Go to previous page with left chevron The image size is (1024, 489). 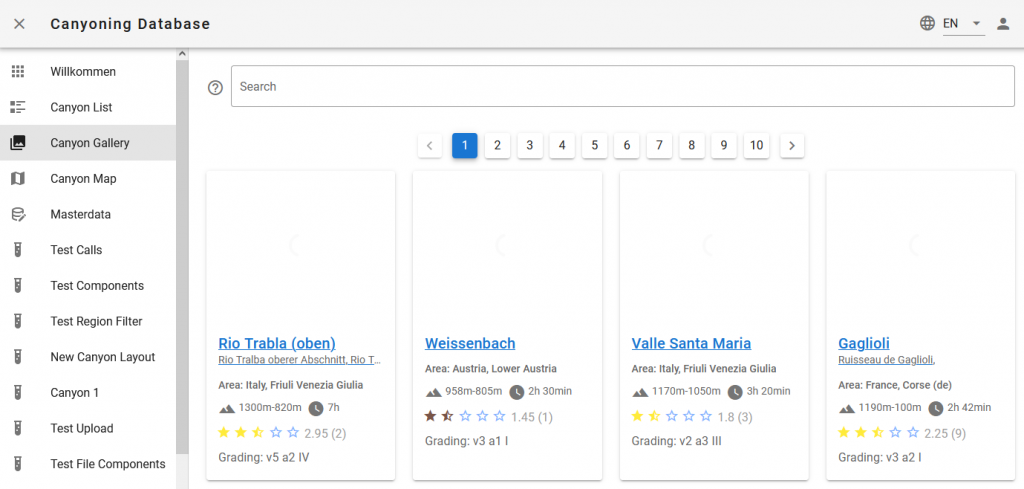[x=430, y=146]
